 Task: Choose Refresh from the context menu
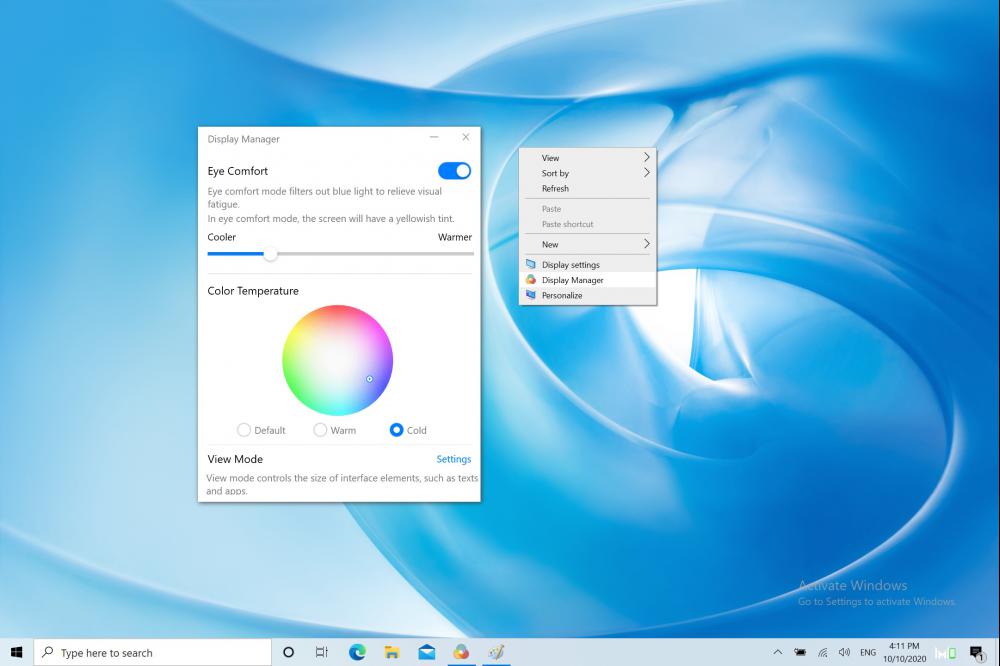point(587,188)
